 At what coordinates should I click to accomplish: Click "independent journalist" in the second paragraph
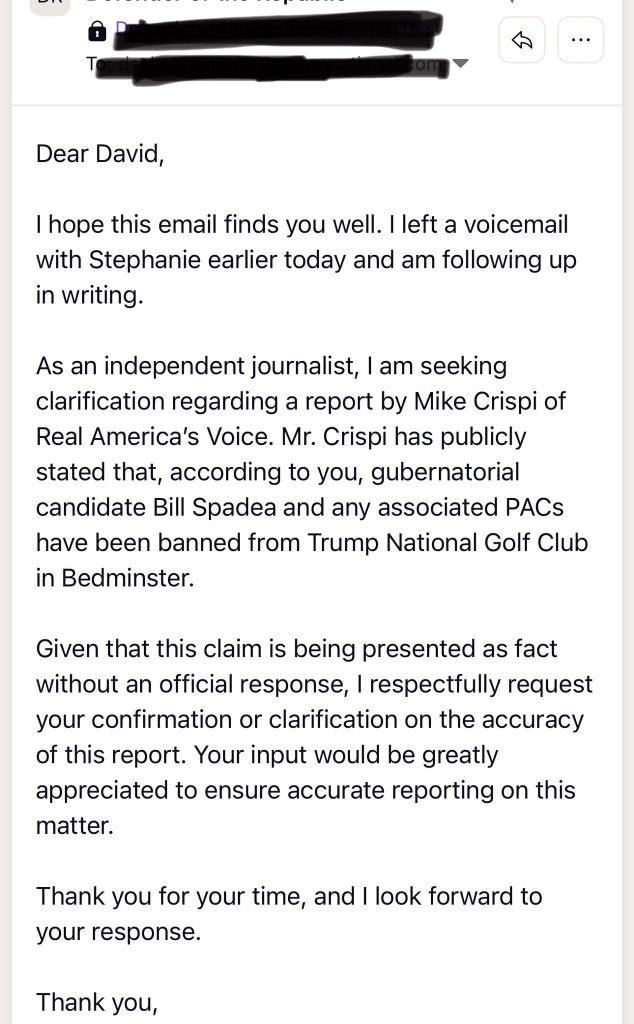click(x=193, y=366)
